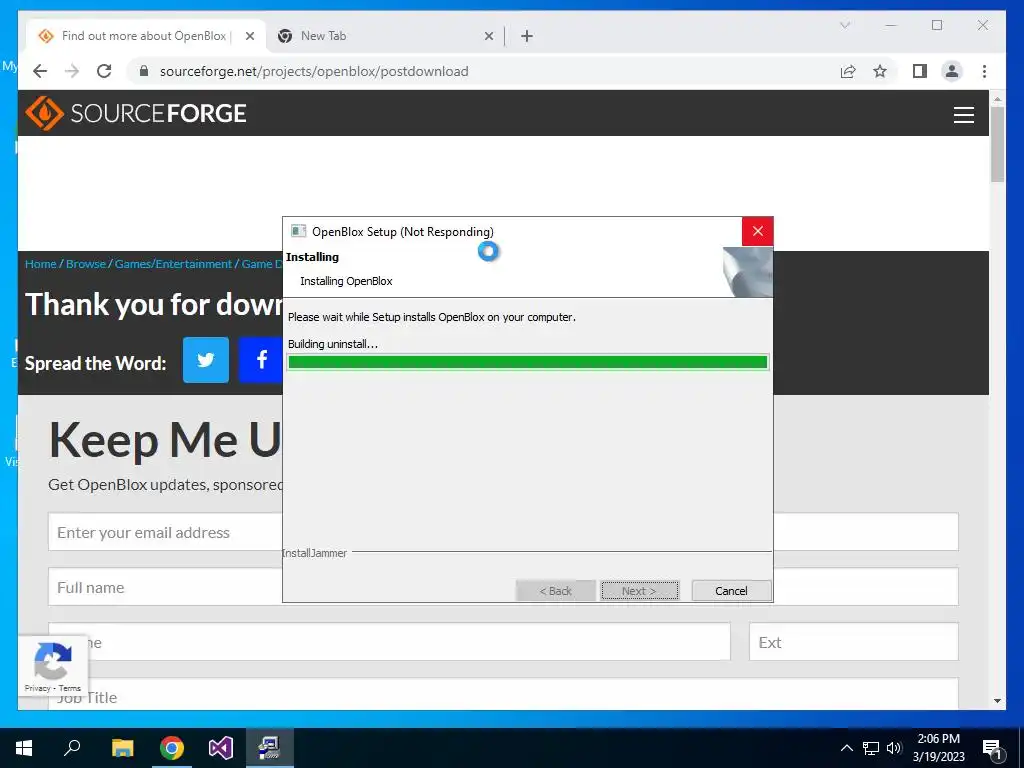The width and height of the screenshot is (1024, 768).
Task: Bookmark this tab with star
Action: click(880, 71)
